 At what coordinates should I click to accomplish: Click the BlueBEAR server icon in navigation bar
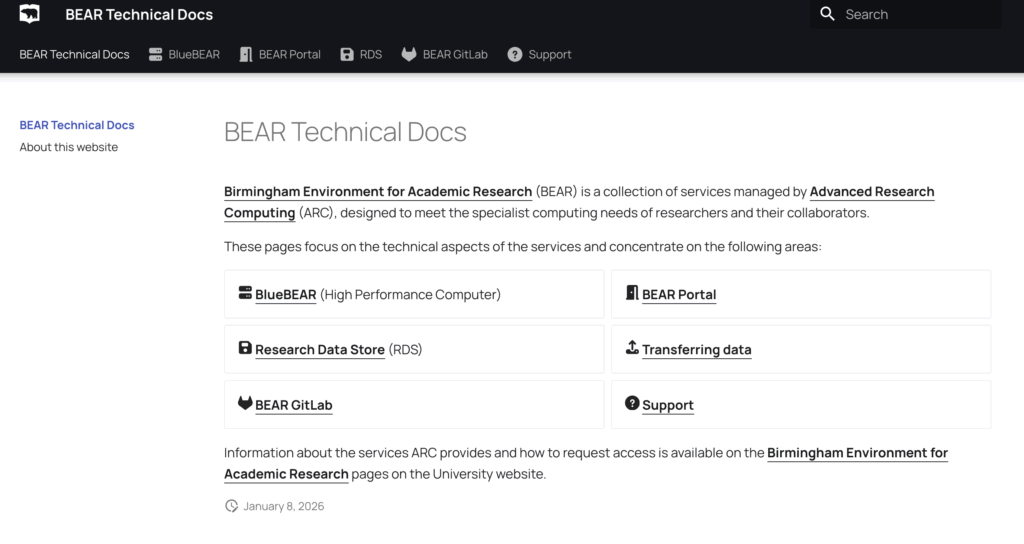tap(155, 54)
